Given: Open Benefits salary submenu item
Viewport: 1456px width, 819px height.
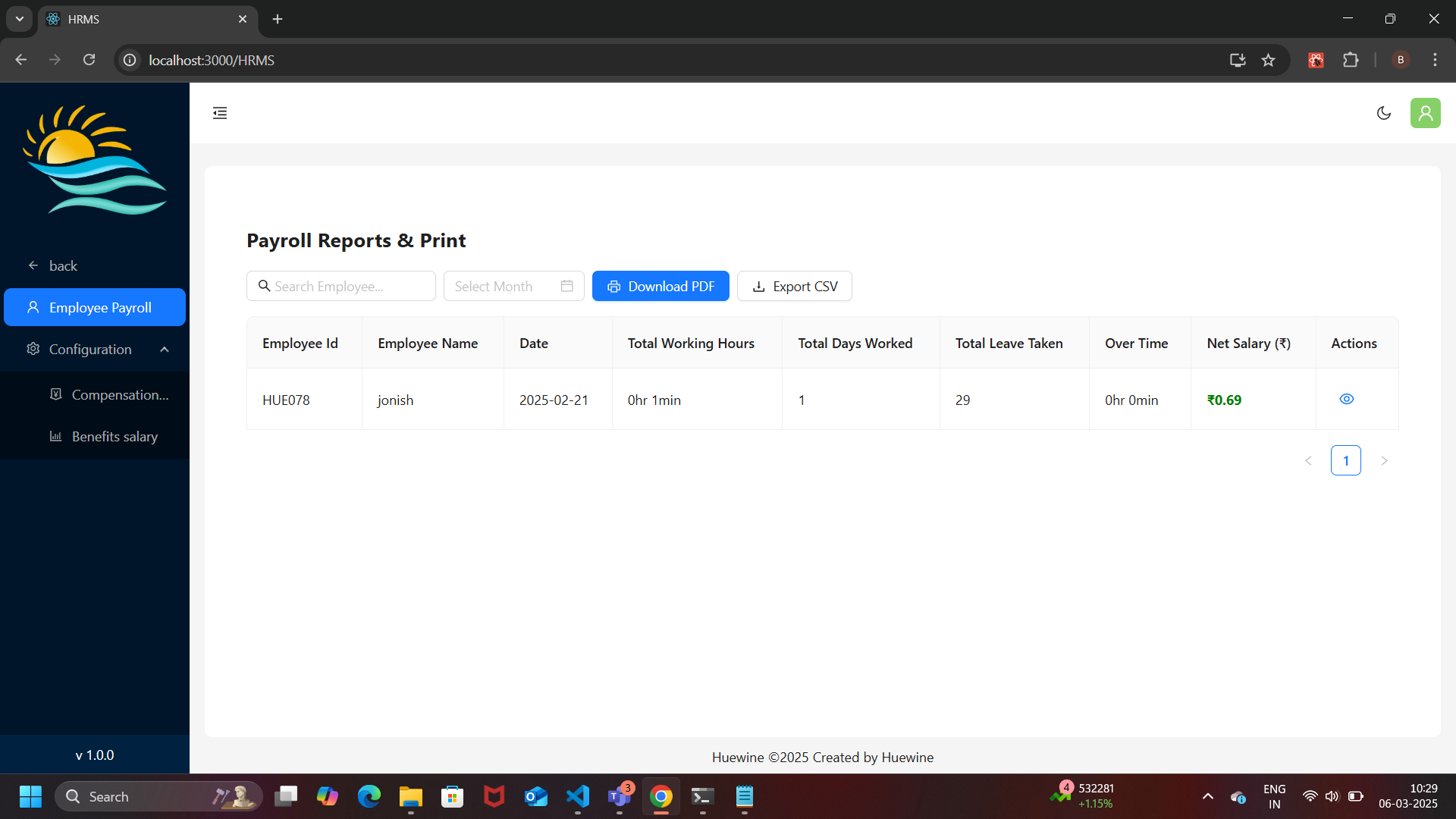Looking at the screenshot, I should [x=95, y=436].
